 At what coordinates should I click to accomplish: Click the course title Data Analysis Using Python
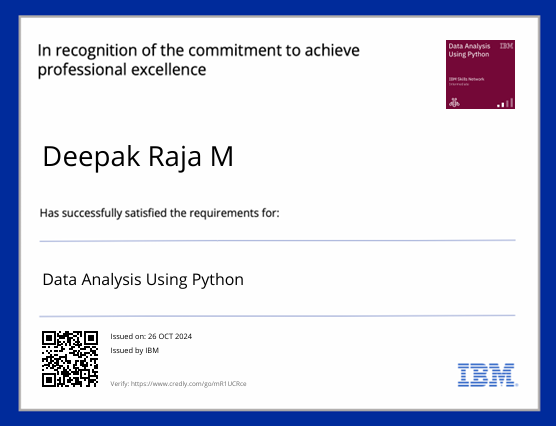pyautogui.click(x=143, y=280)
